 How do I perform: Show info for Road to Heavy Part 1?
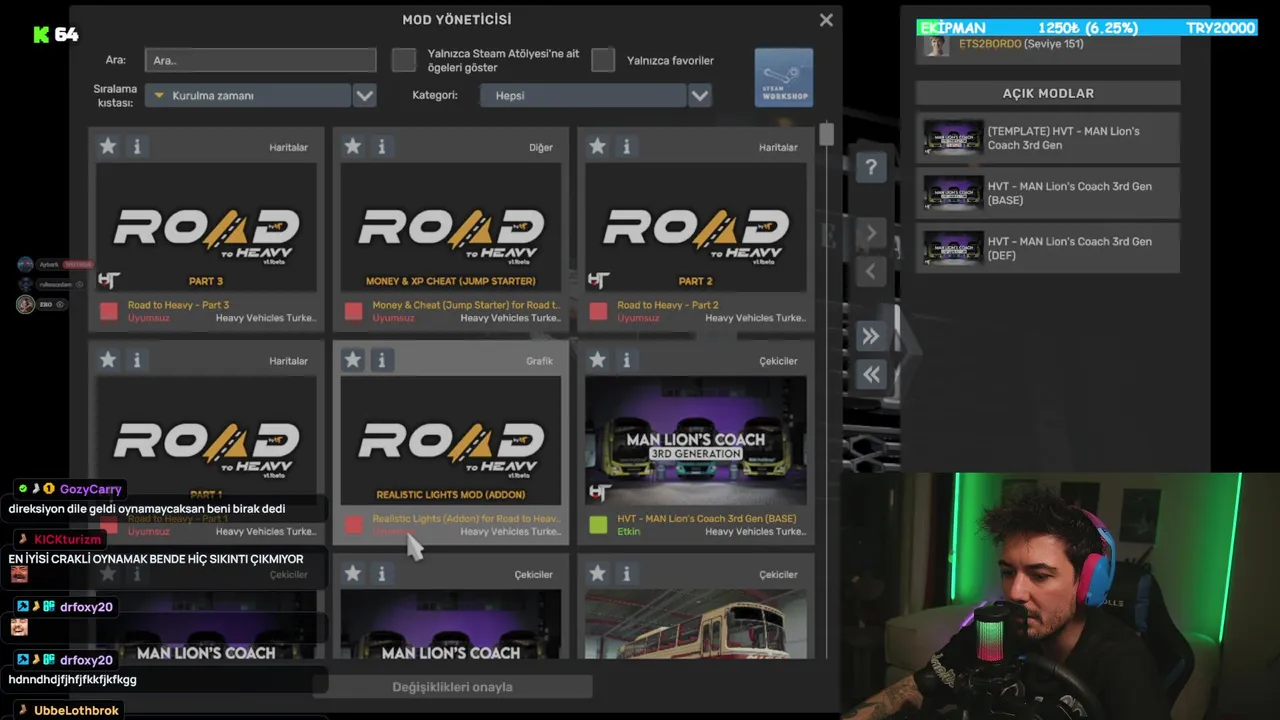[x=137, y=360]
